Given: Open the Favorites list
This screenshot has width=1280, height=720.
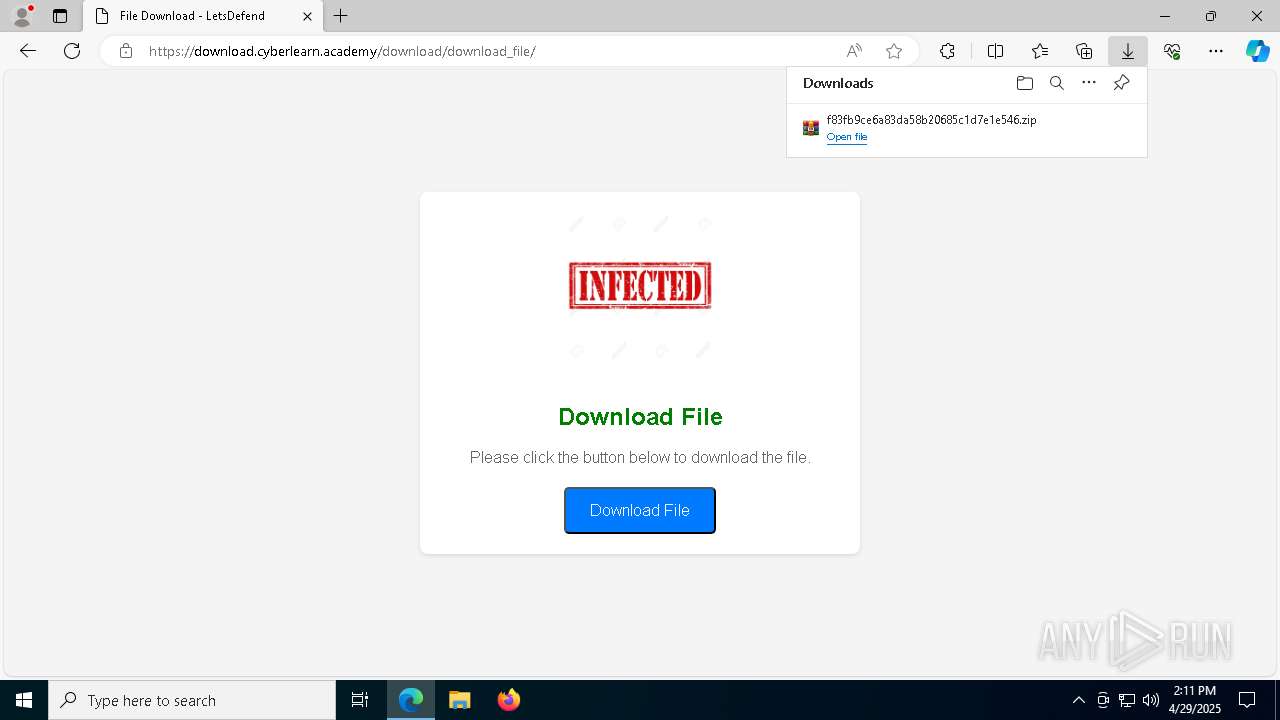Looking at the screenshot, I should point(1040,51).
